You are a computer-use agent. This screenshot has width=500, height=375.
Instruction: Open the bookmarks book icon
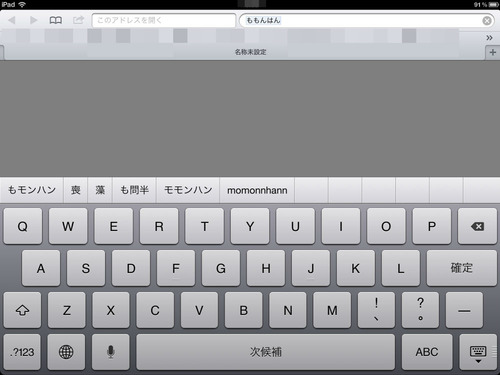56,20
